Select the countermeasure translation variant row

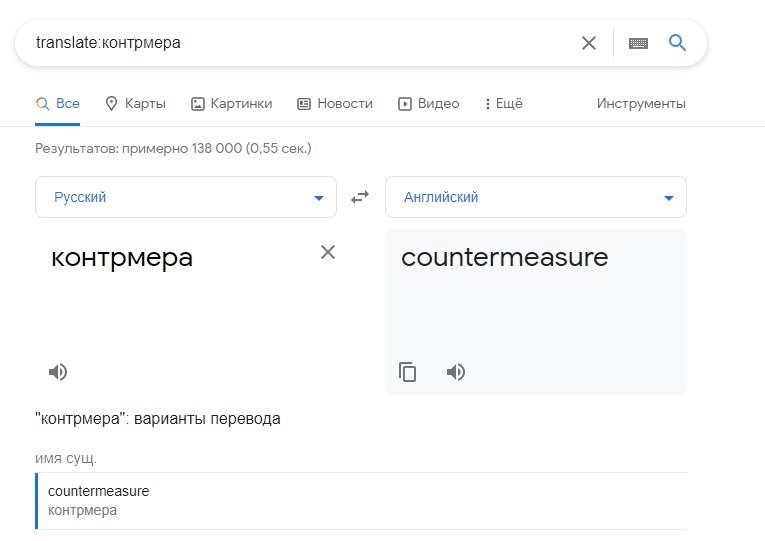coord(361,501)
